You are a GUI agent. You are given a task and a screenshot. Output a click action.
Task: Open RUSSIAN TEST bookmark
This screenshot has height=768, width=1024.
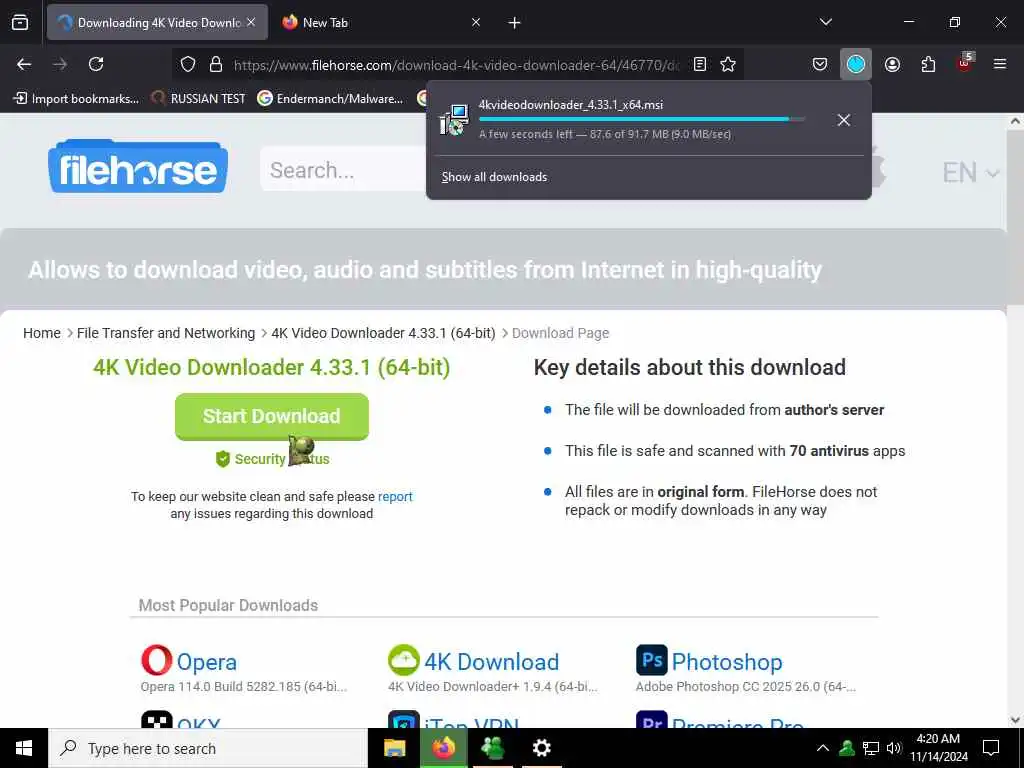199,99
